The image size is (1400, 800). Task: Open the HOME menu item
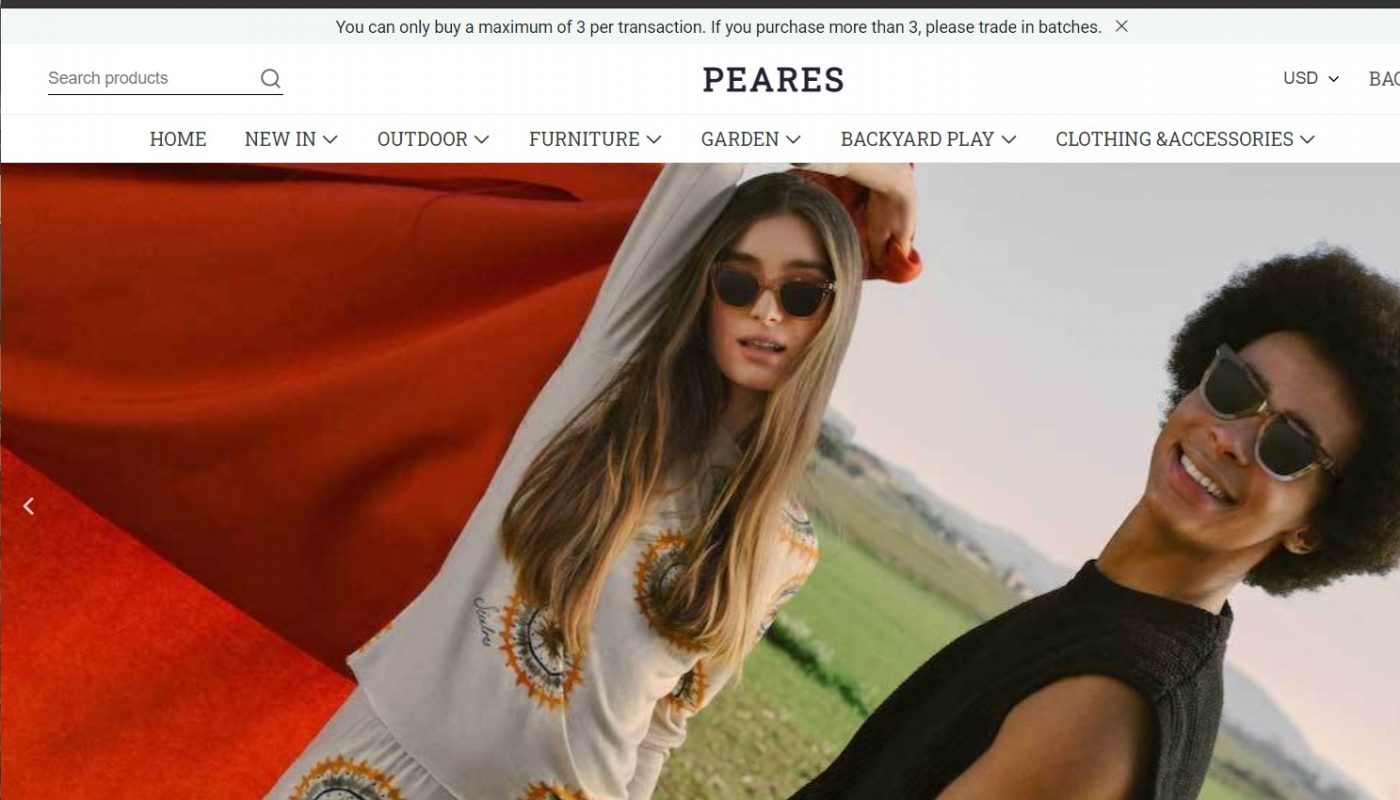pos(178,139)
